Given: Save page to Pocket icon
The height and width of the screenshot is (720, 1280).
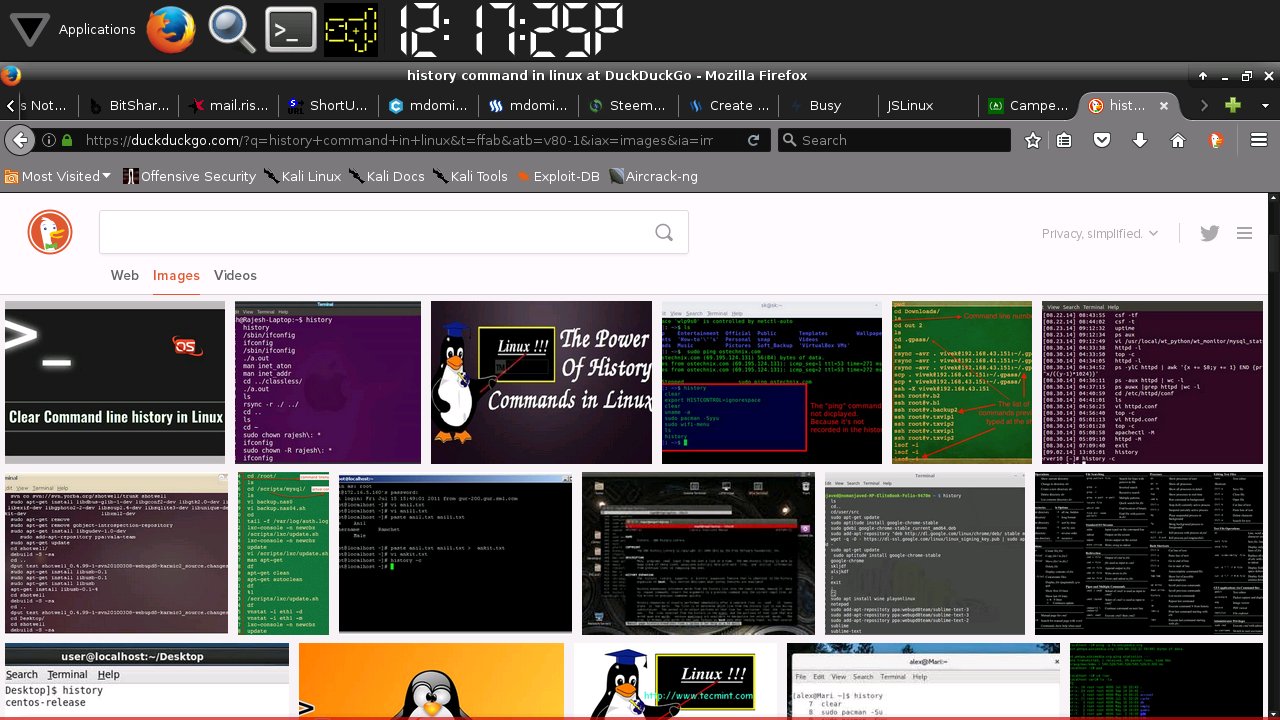Looking at the screenshot, I should pos(1101,140).
